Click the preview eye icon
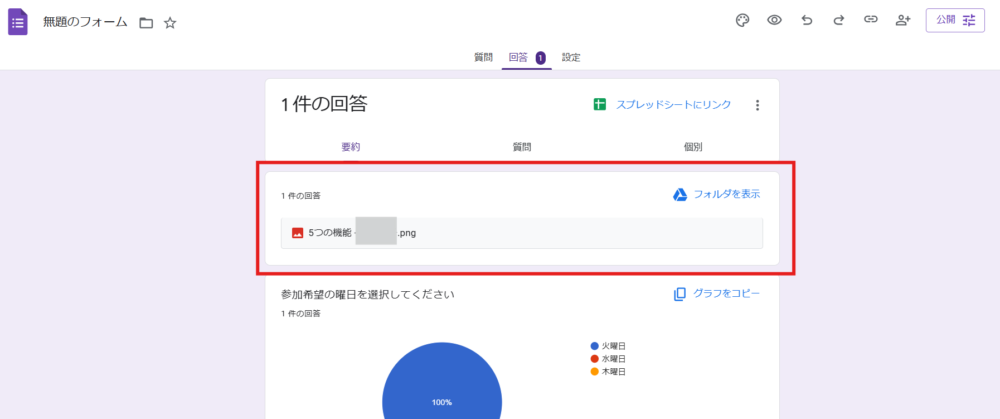 774,20
